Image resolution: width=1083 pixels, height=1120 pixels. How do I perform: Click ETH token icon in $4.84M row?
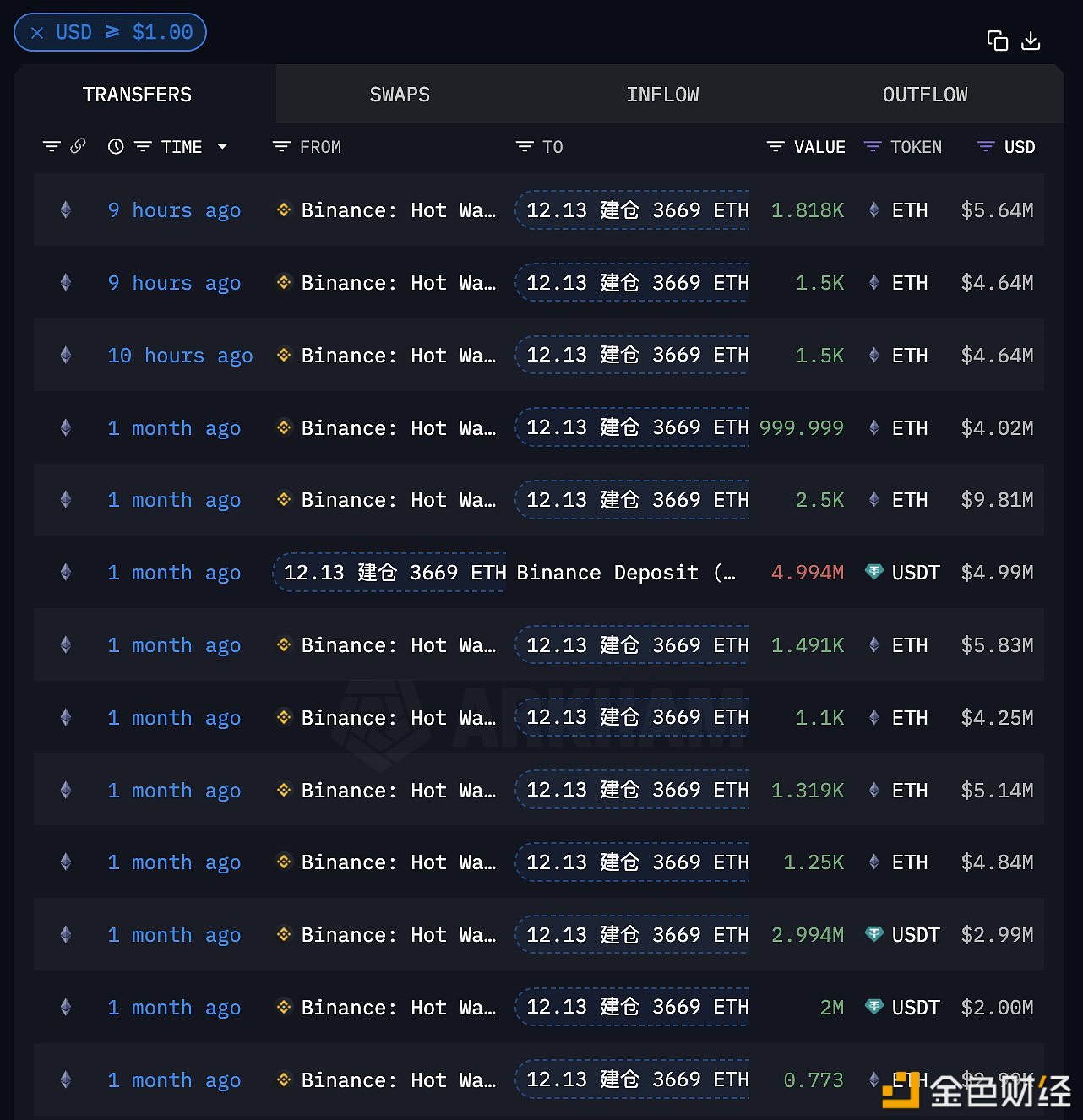coord(874,862)
